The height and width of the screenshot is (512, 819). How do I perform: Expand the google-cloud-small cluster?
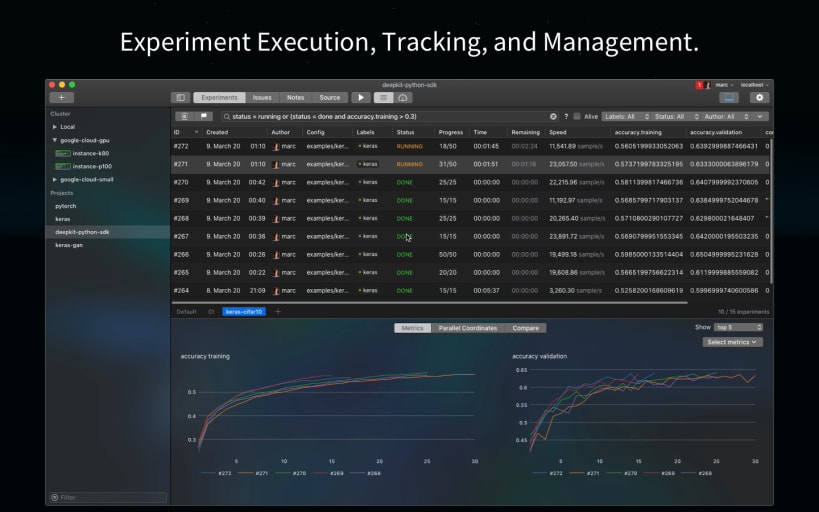coord(54,179)
